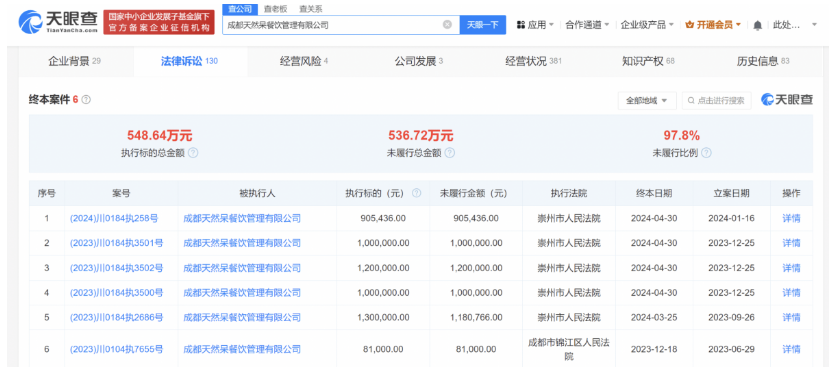Click 详情 for case 执3500号
The height and width of the screenshot is (377, 830).
click(x=791, y=293)
